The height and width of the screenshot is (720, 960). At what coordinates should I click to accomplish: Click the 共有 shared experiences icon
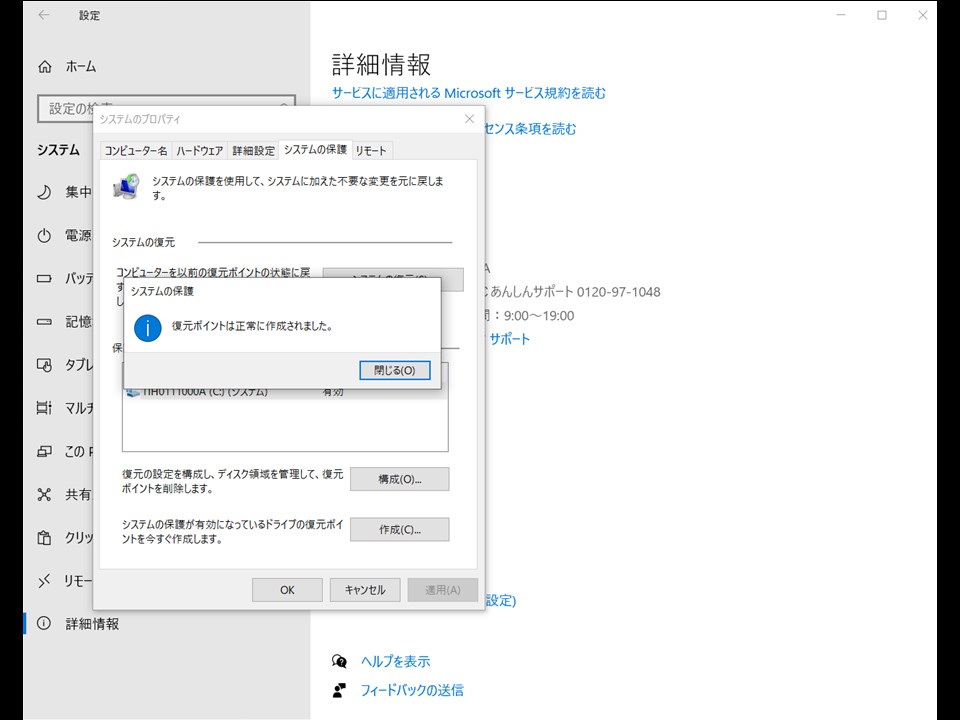click(x=45, y=494)
